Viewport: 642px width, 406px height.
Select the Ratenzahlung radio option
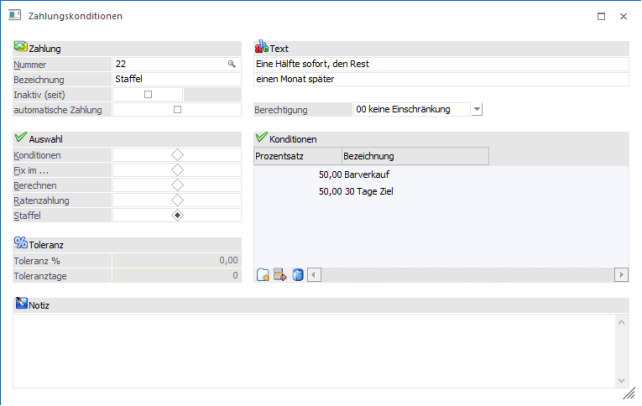tap(177, 200)
